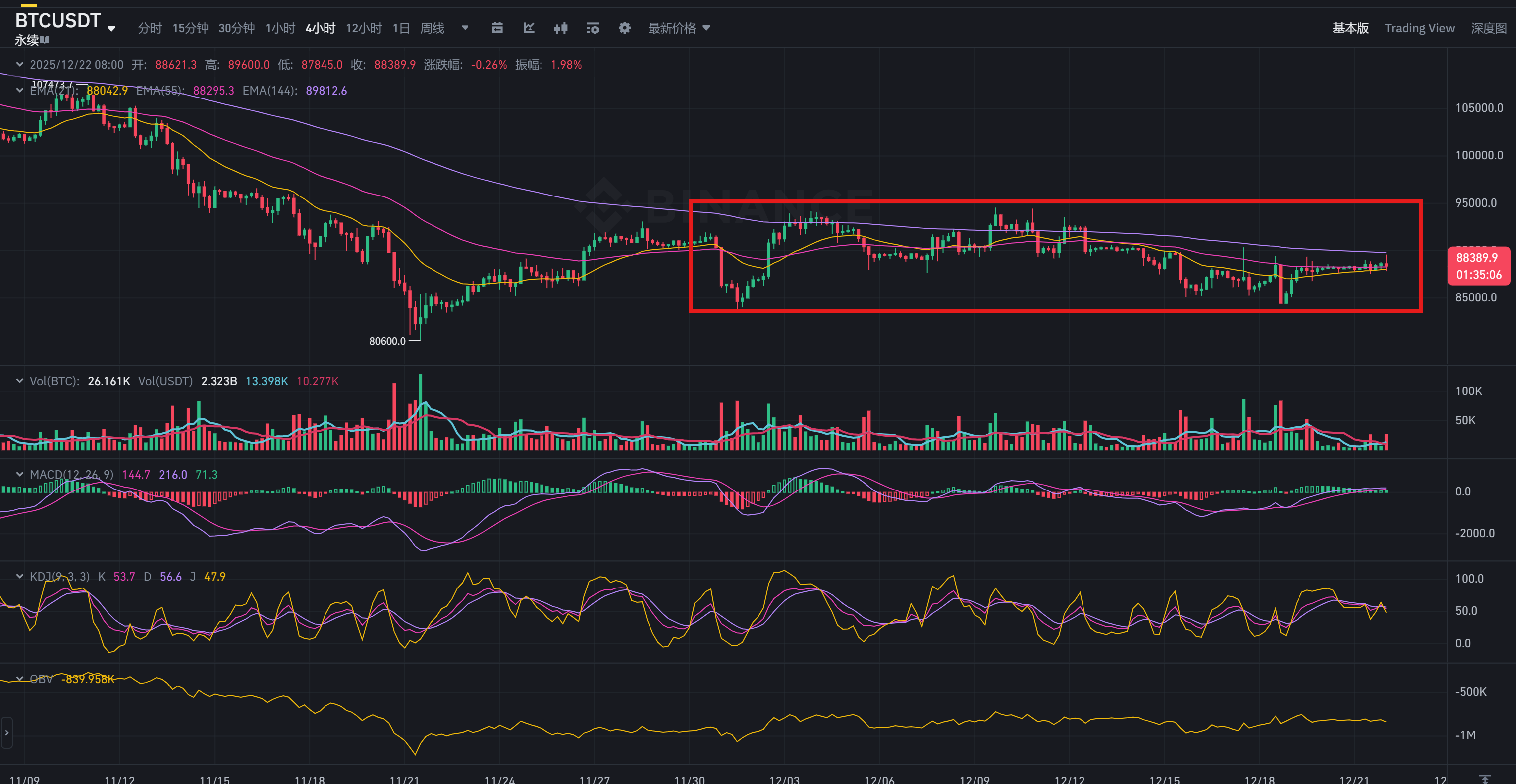Click the technical indicators chart icon
This screenshot has height=784, width=1516.
529,28
